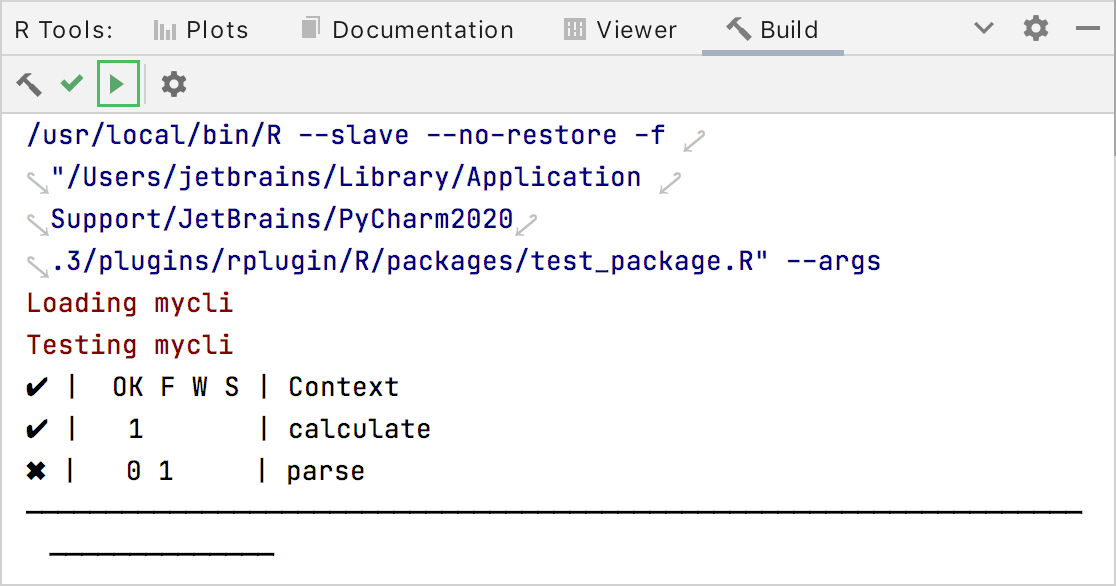1116x586 pixels.
Task: Open tool window options gear at top-right
Action: pos(1036,29)
